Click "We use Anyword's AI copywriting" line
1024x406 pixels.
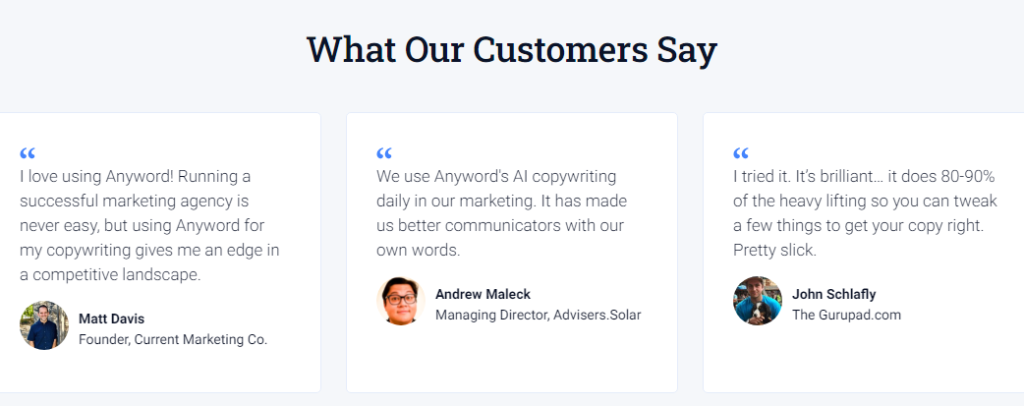[x=496, y=176]
